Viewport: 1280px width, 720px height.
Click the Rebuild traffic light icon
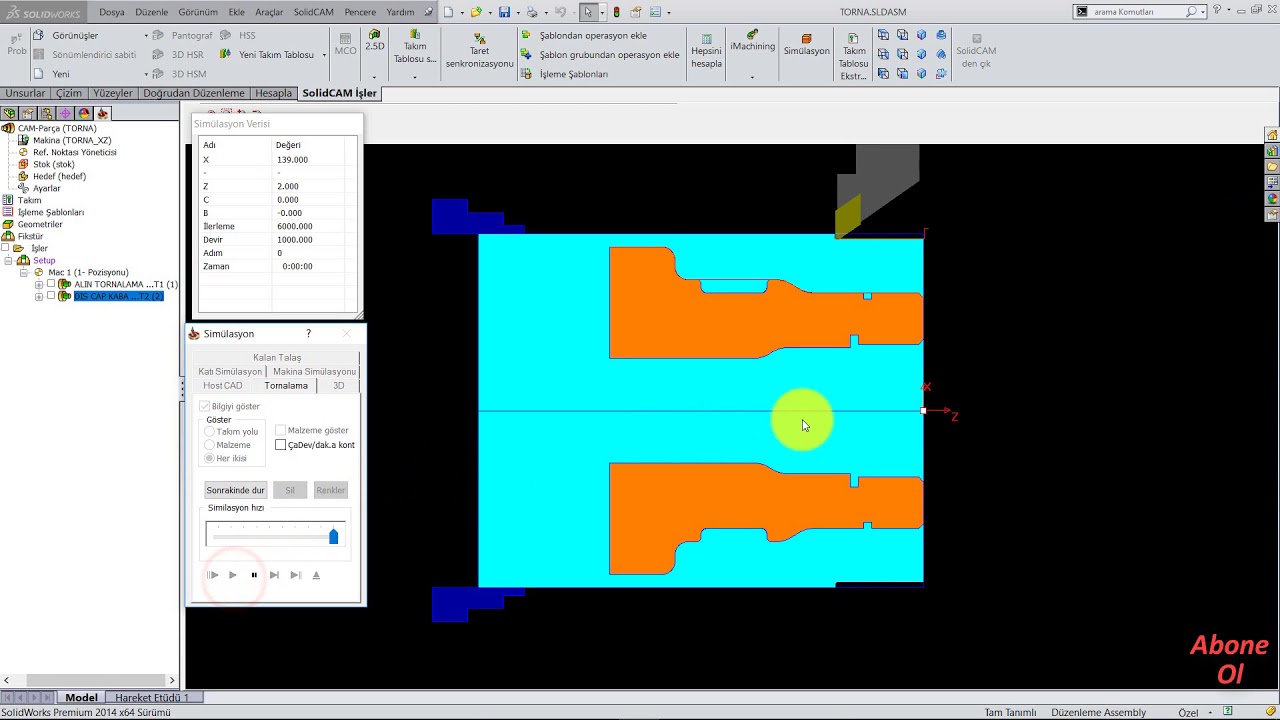[x=616, y=12]
